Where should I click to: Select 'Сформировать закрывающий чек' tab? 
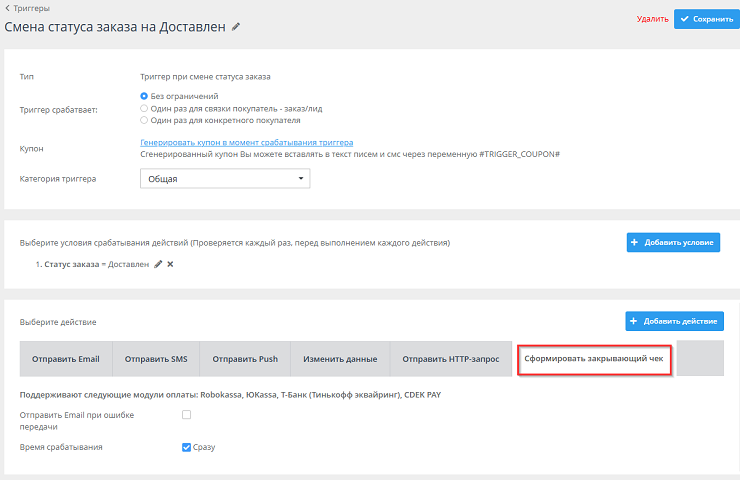click(x=594, y=359)
